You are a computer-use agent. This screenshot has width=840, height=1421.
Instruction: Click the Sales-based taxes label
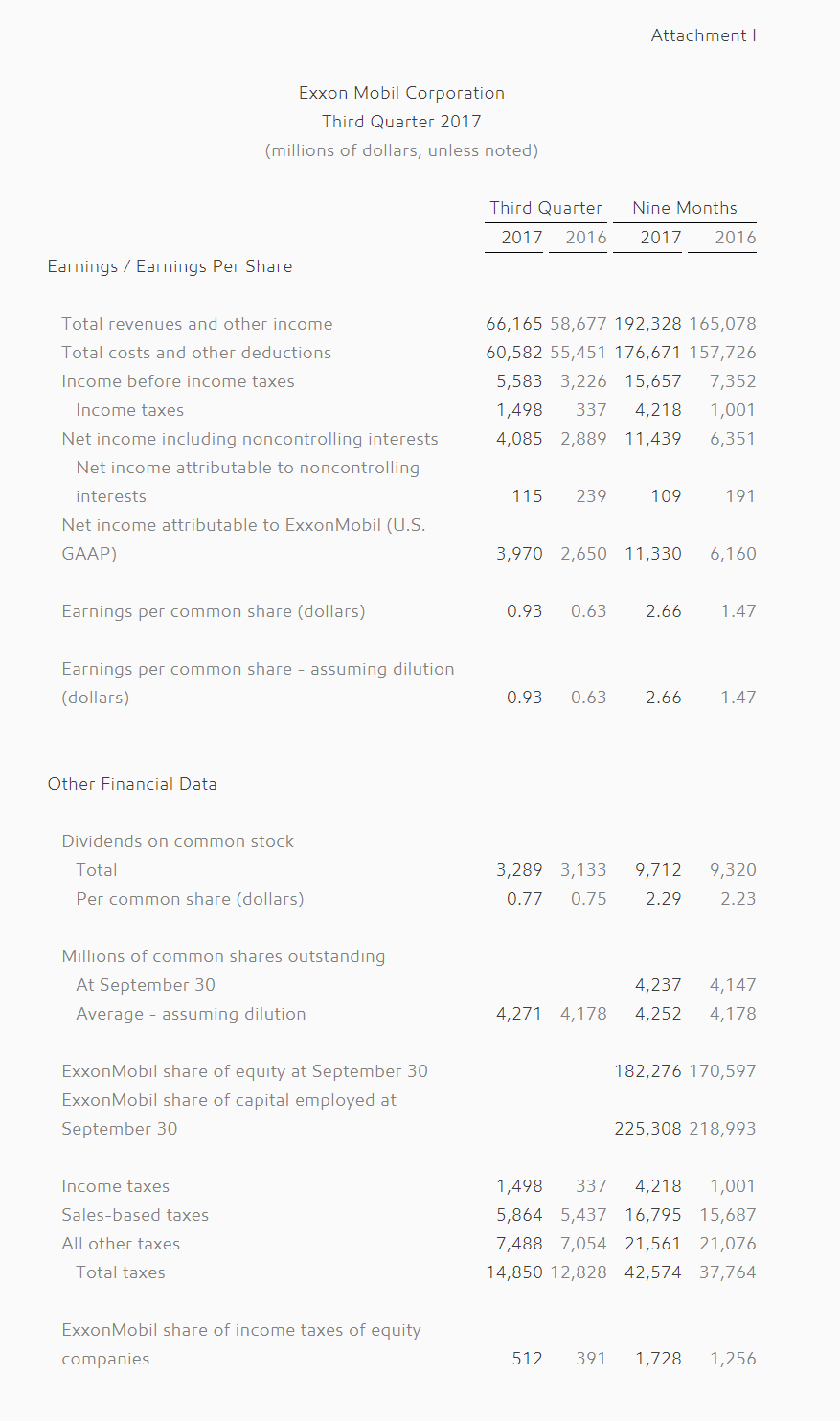(135, 1215)
